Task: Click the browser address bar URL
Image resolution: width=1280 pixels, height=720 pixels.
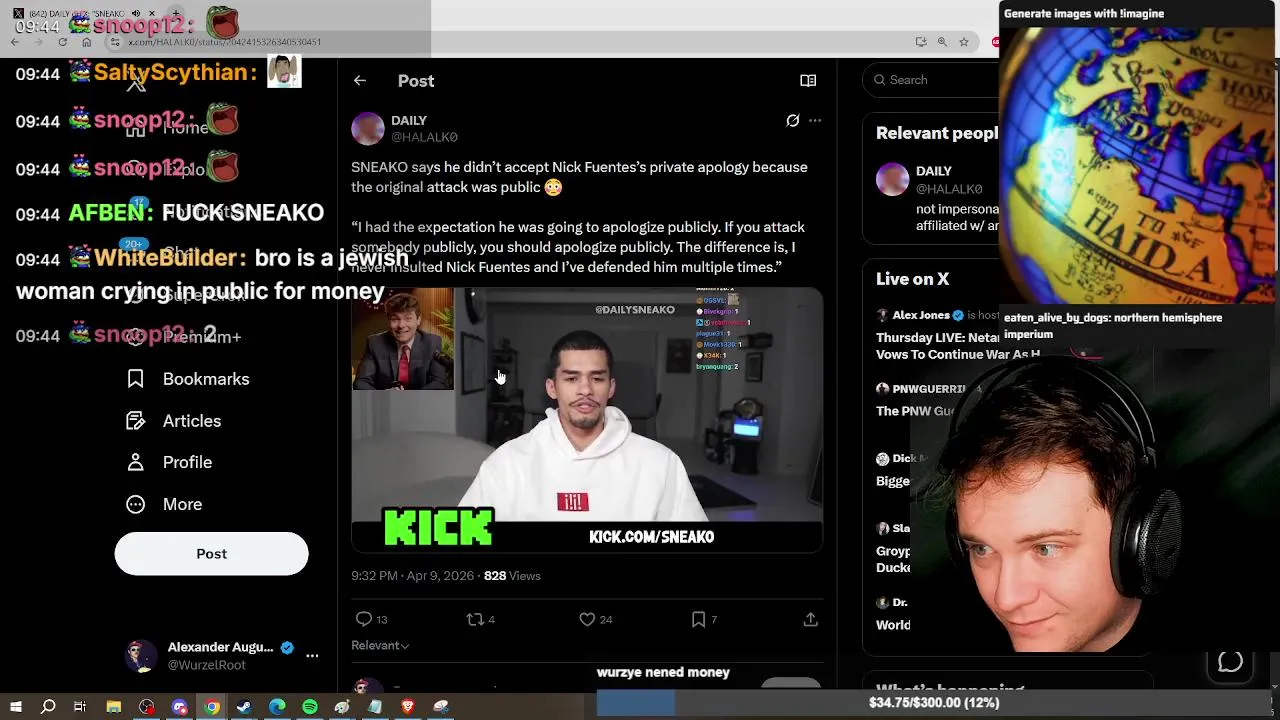Action: (225, 42)
